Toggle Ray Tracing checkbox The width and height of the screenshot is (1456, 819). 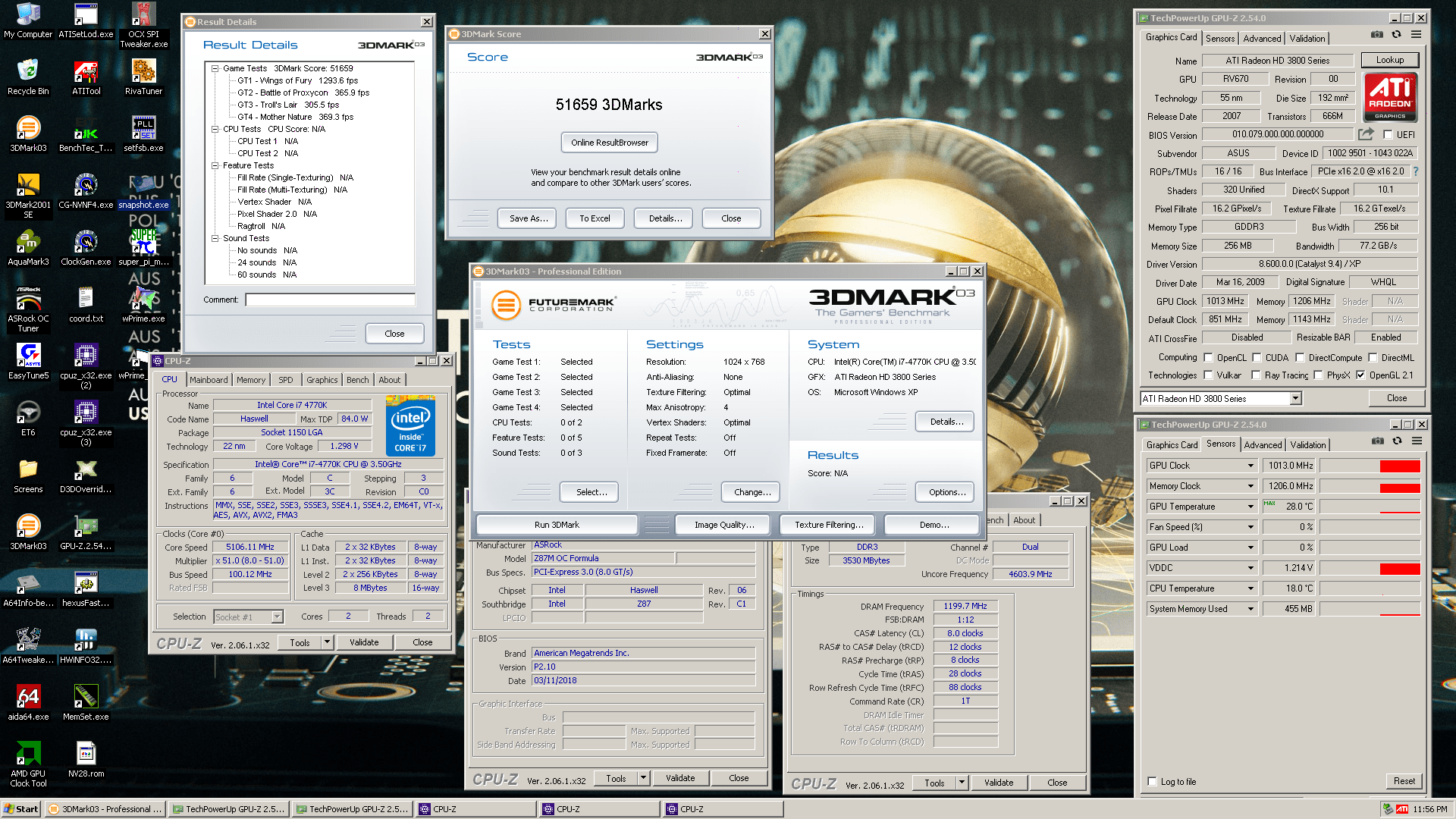[1256, 375]
